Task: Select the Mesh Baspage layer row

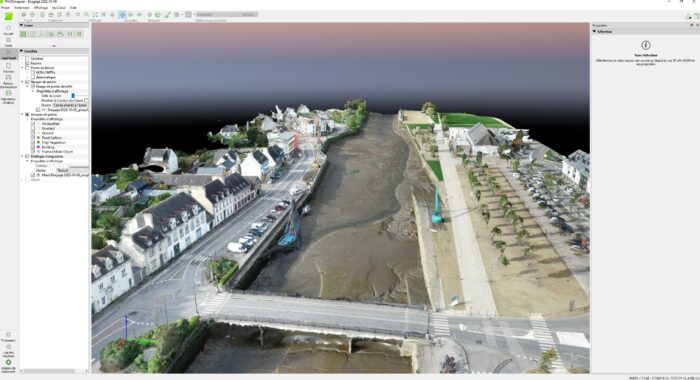Action: [x=65, y=175]
